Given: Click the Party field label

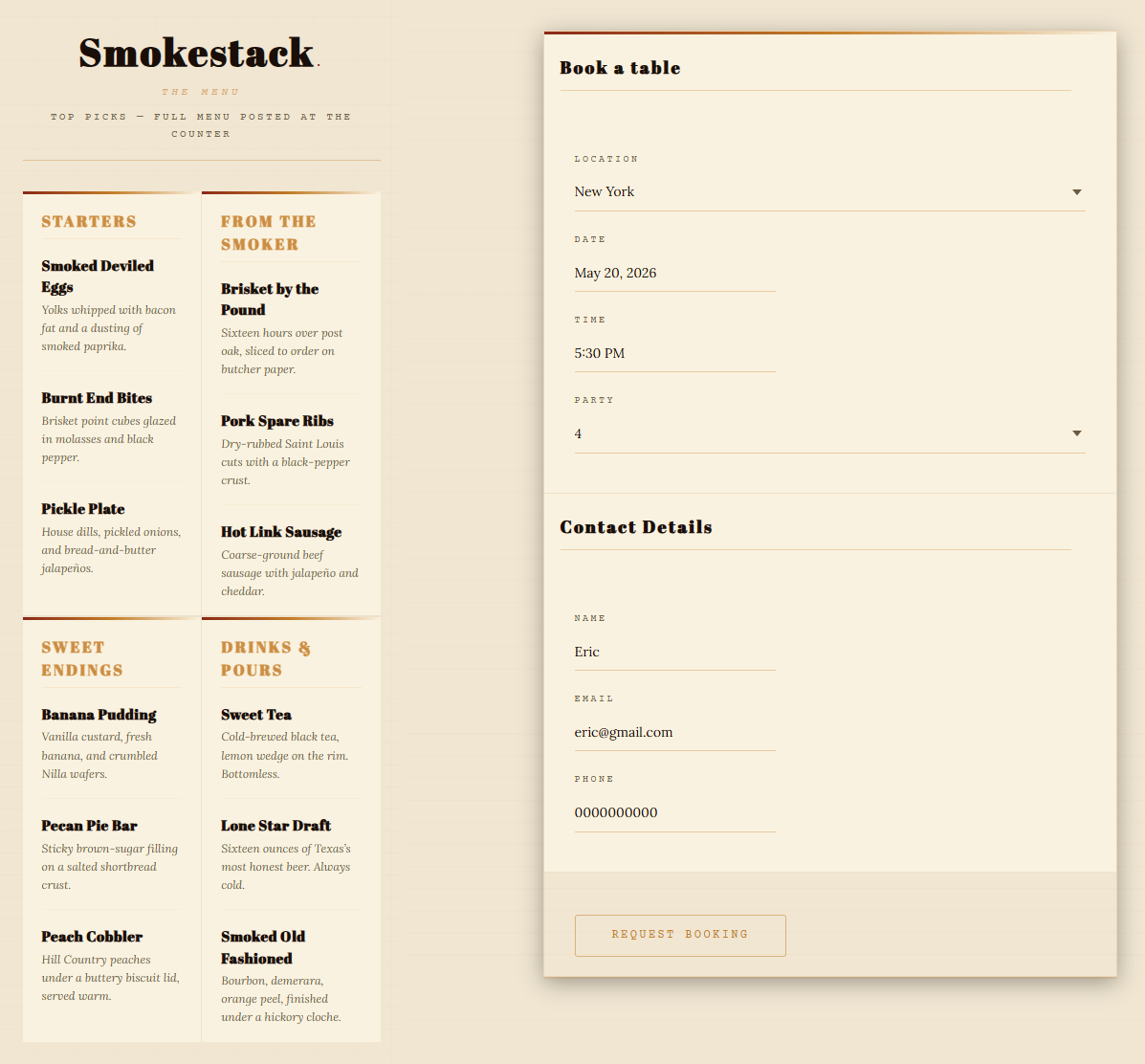Looking at the screenshot, I should (594, 400).
